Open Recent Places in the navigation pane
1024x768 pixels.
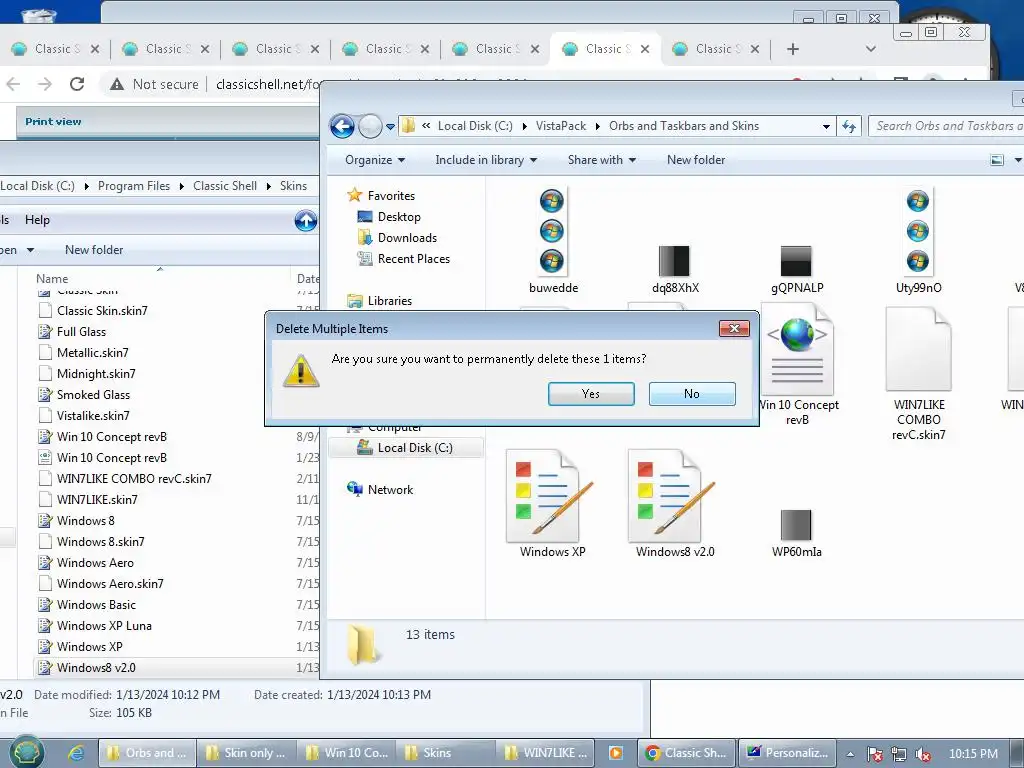[x=413, y=259]
